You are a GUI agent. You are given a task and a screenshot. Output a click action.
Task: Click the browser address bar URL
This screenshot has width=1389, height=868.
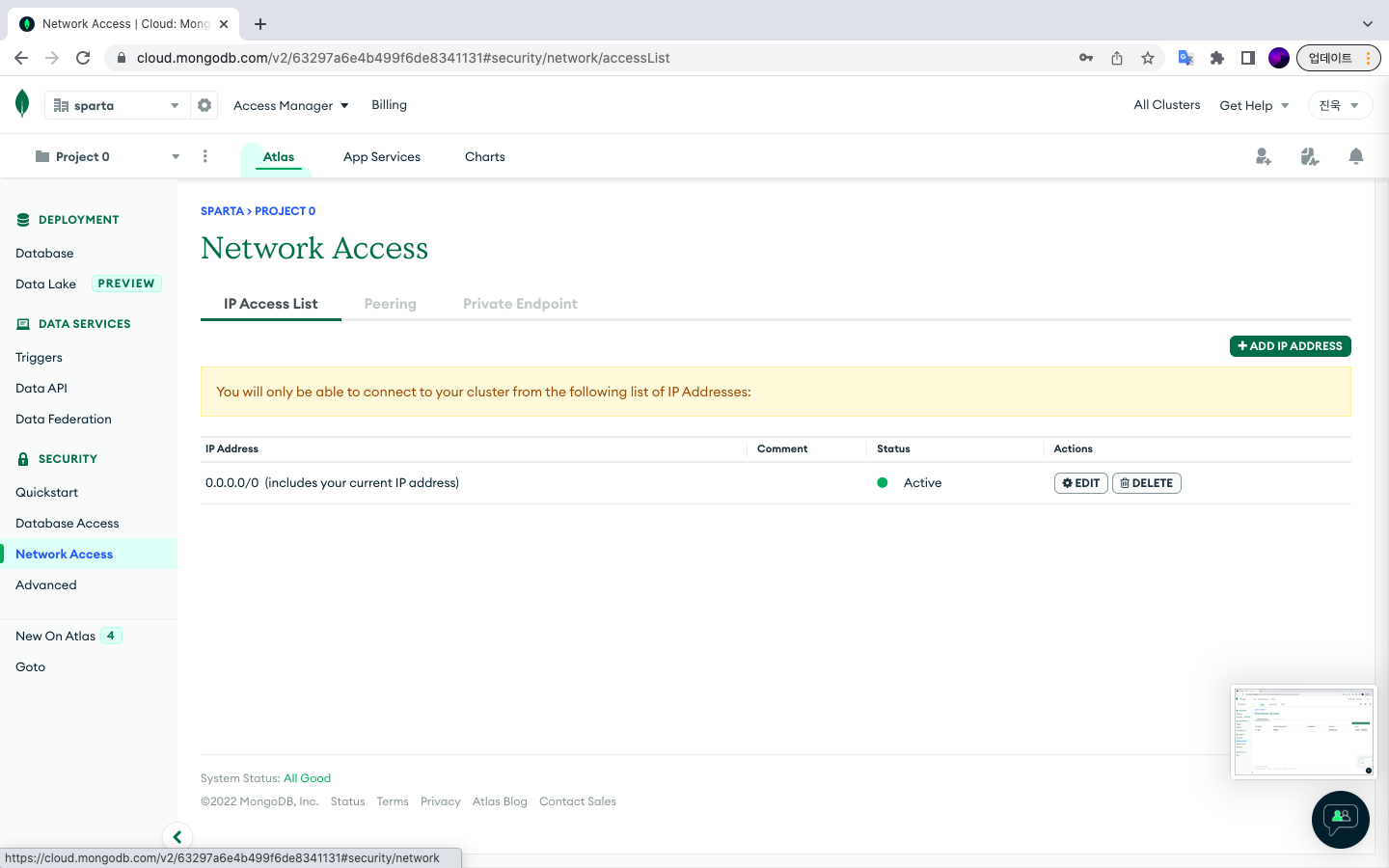tap(403, 58)
